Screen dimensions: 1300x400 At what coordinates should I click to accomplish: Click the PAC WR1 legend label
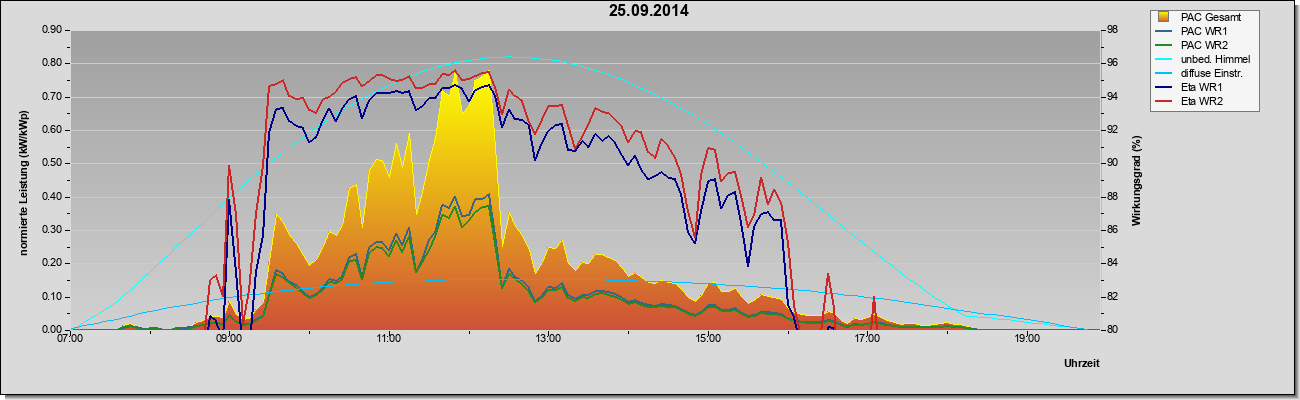[1204, 31]
